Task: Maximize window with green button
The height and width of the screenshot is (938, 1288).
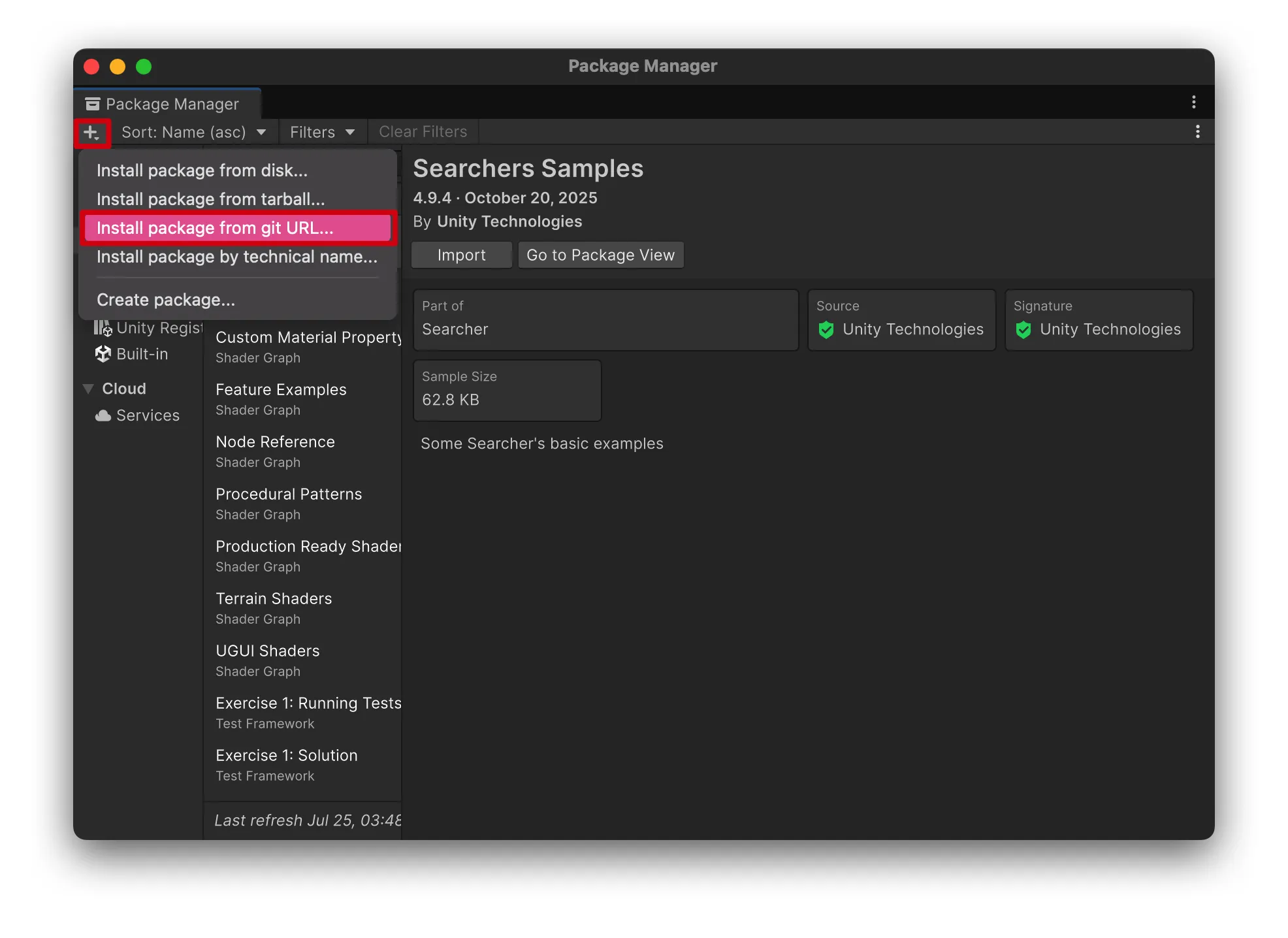Action: tap(144, 67)
